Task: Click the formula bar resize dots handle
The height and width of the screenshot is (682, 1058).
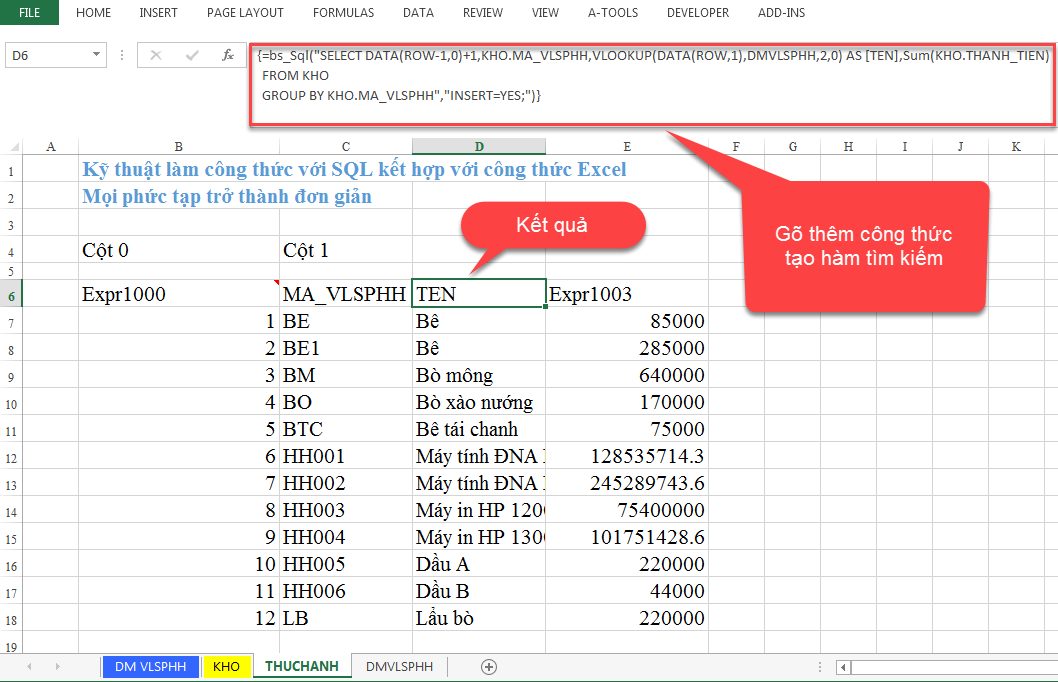Action: (x=121, y=55)
